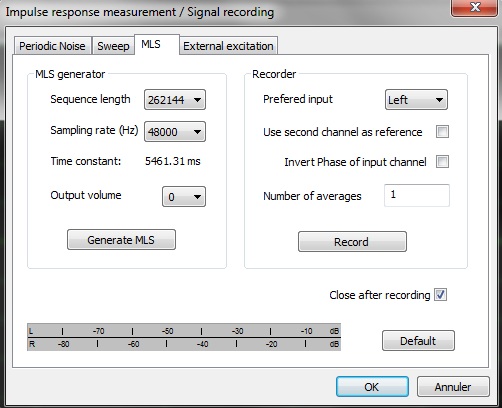Click the MLS generator group title

[70, 74]
